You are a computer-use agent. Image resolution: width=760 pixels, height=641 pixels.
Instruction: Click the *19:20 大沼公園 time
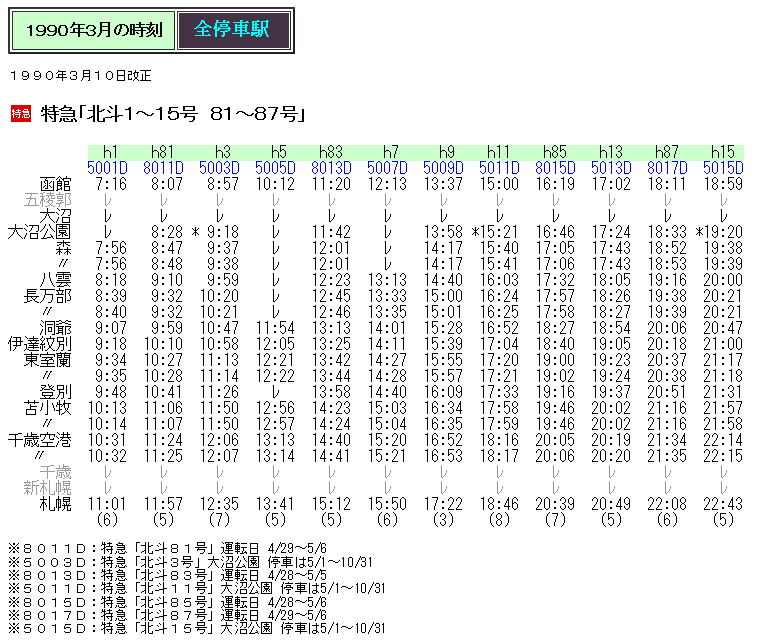(x=719, y=232)
